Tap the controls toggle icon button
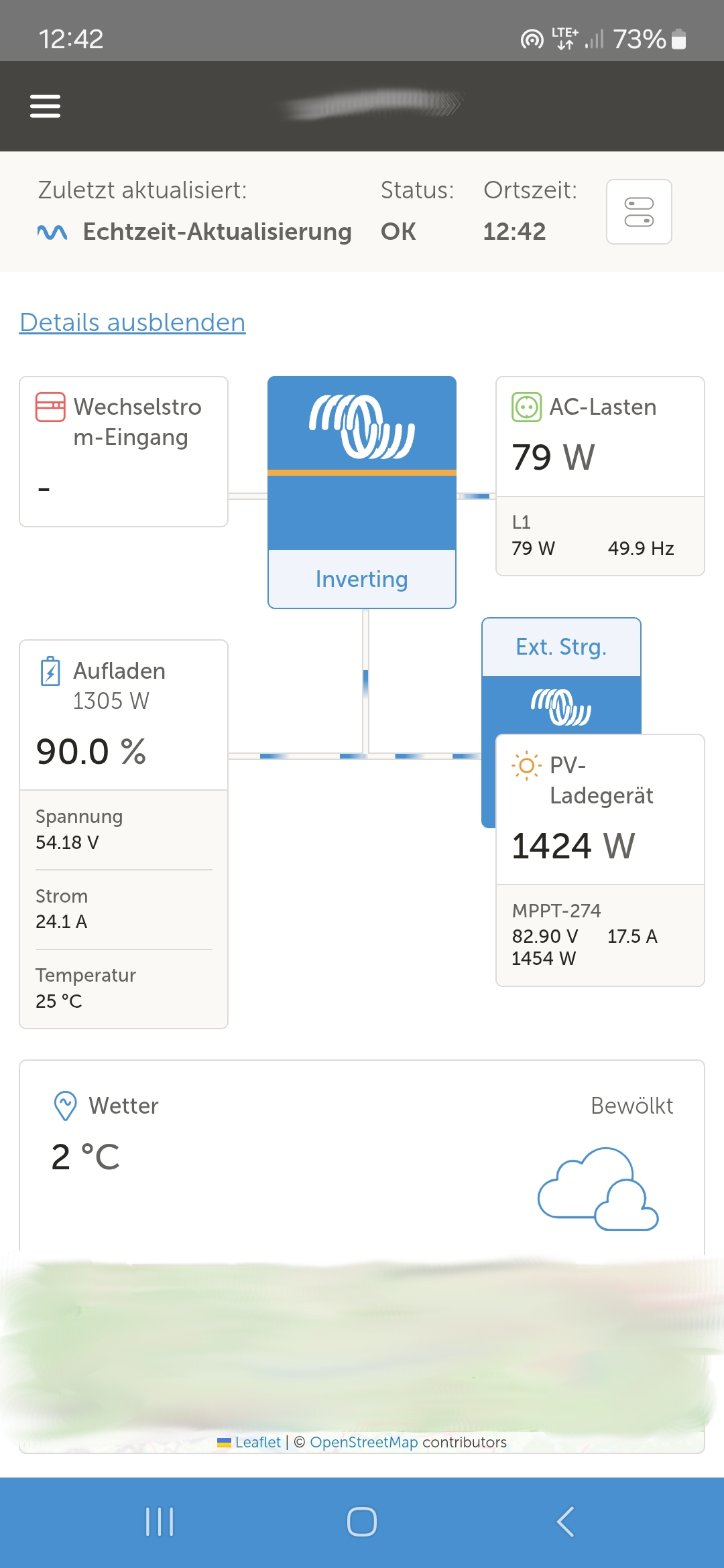The height and width of the screenshot is (1568, 724). [639, 212]
